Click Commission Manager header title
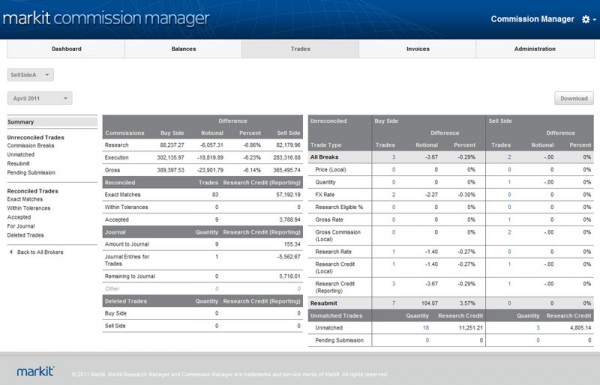 coord(532,19)
